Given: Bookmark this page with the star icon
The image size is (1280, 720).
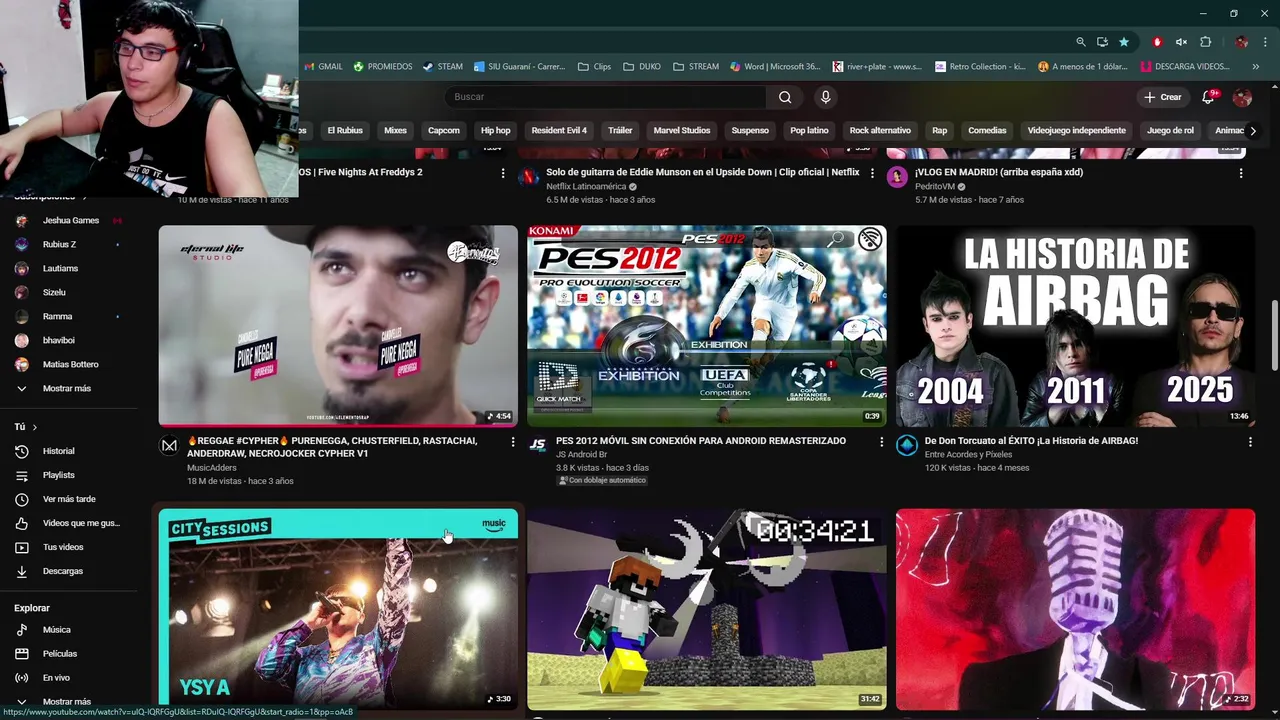Looking at the screenshot, I should (x=1124, y=42).
